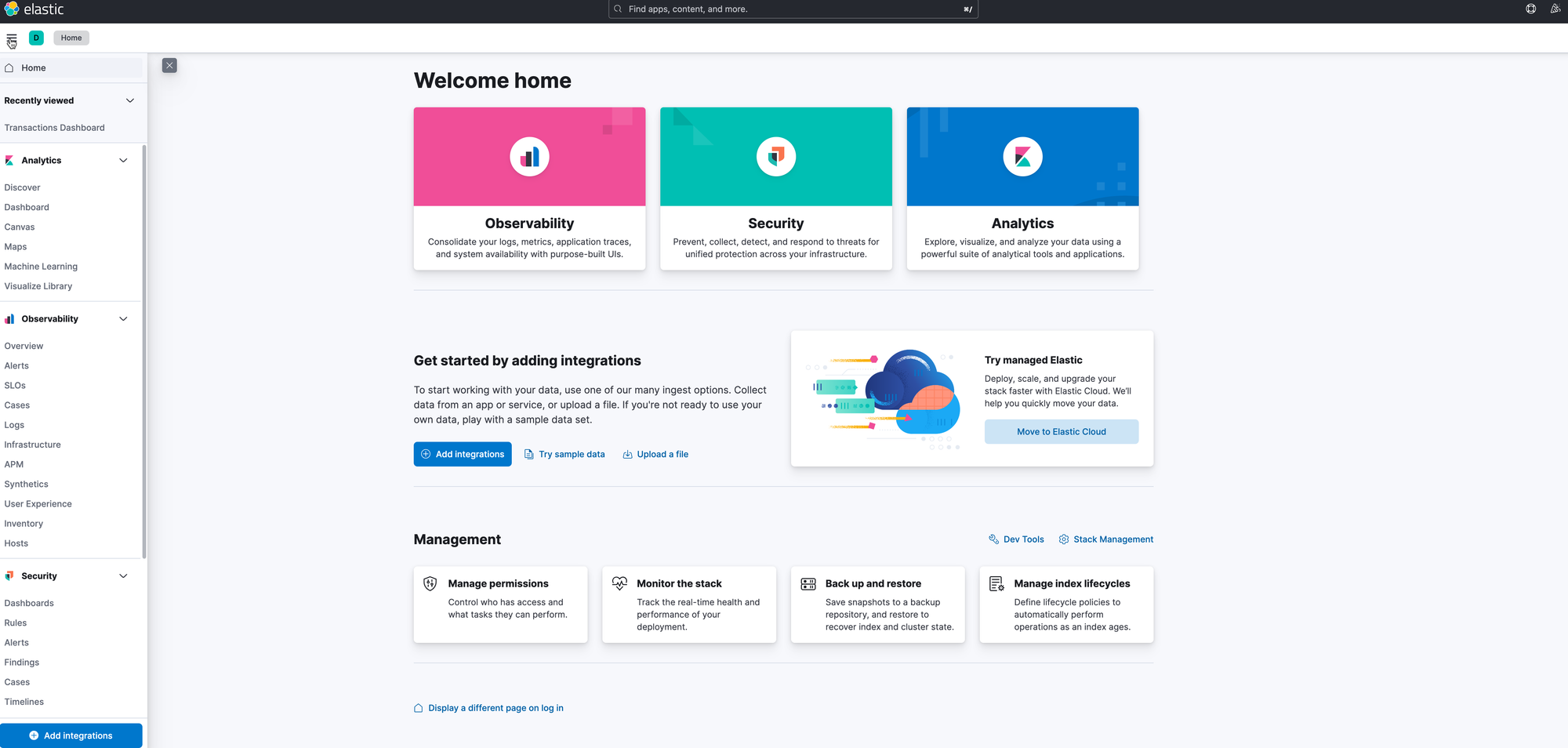Click the Upload a file import icon

coord(627,455)
